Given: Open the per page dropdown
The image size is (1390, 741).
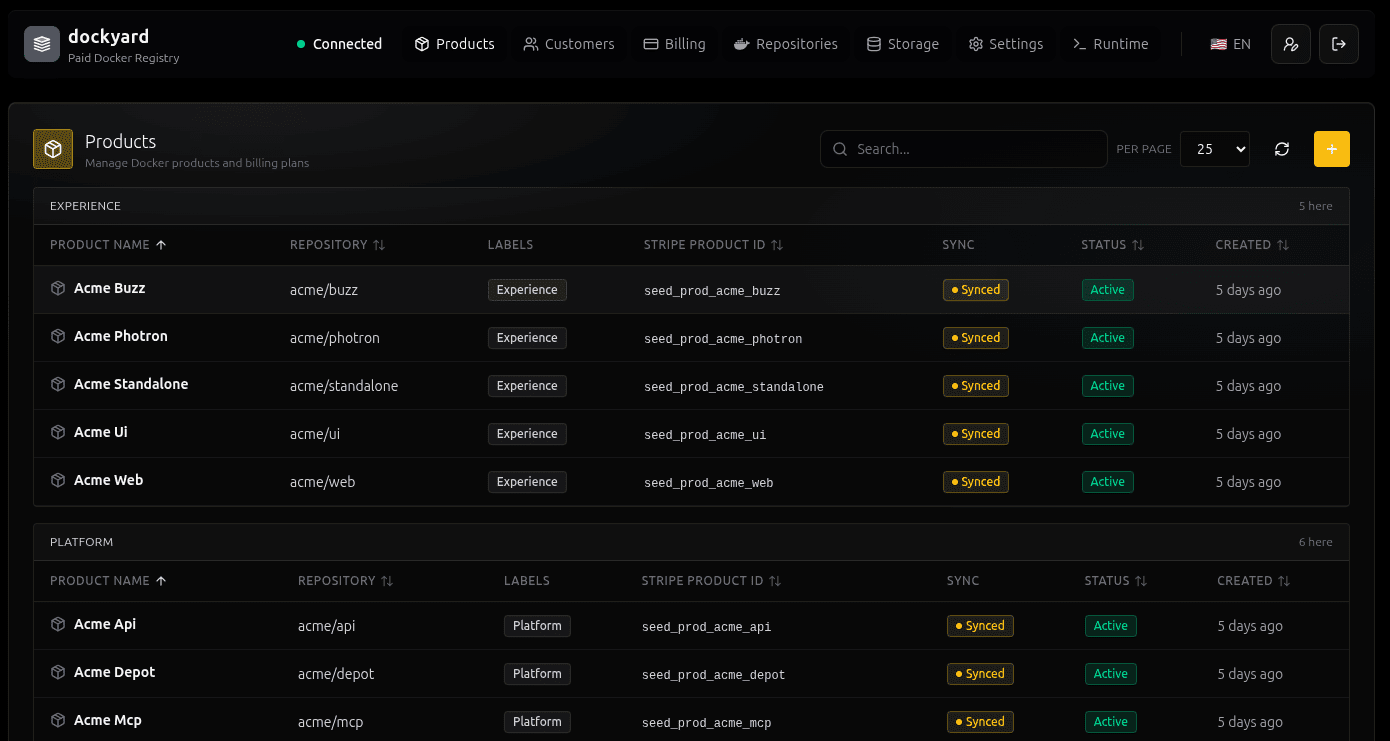Looking at the screenshot, I should (x=1215, y=149).
